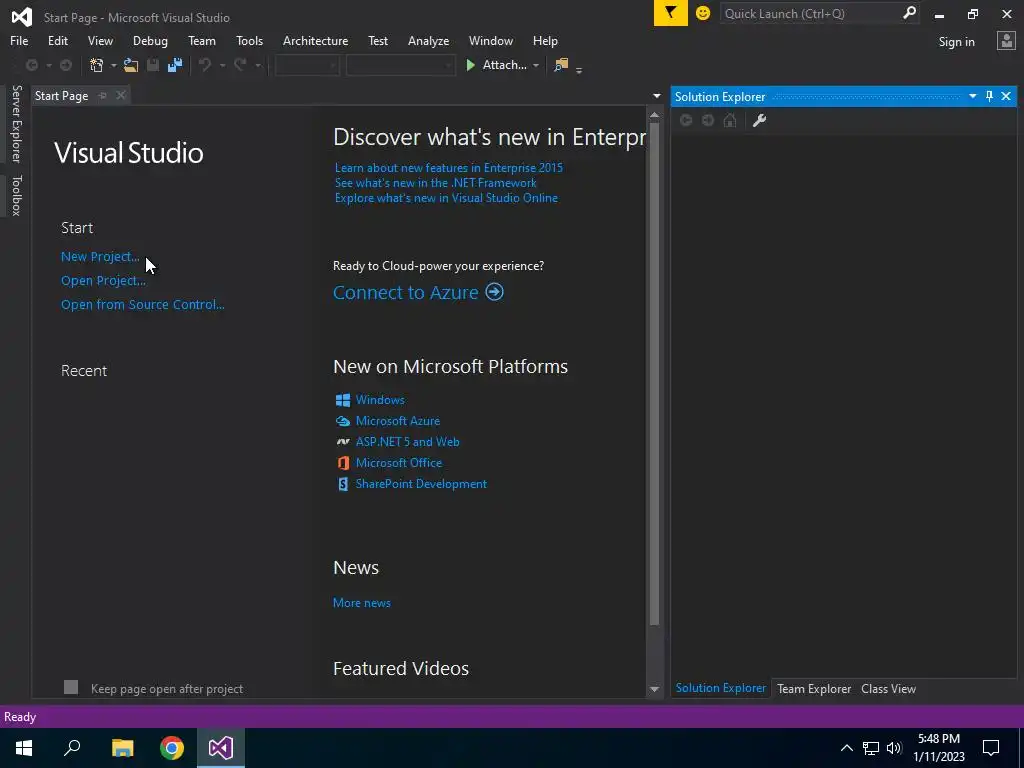Expand the Attach button dropdown arrow

coord(536,65)
